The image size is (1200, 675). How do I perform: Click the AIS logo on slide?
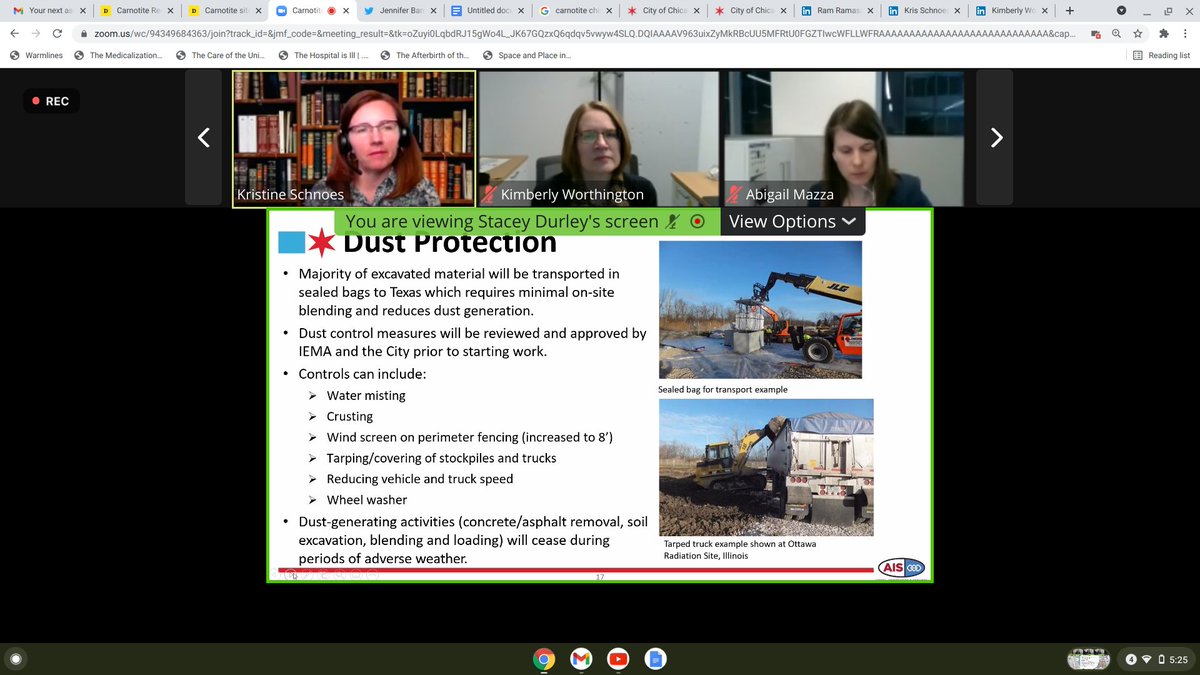[x=901, y=567]
